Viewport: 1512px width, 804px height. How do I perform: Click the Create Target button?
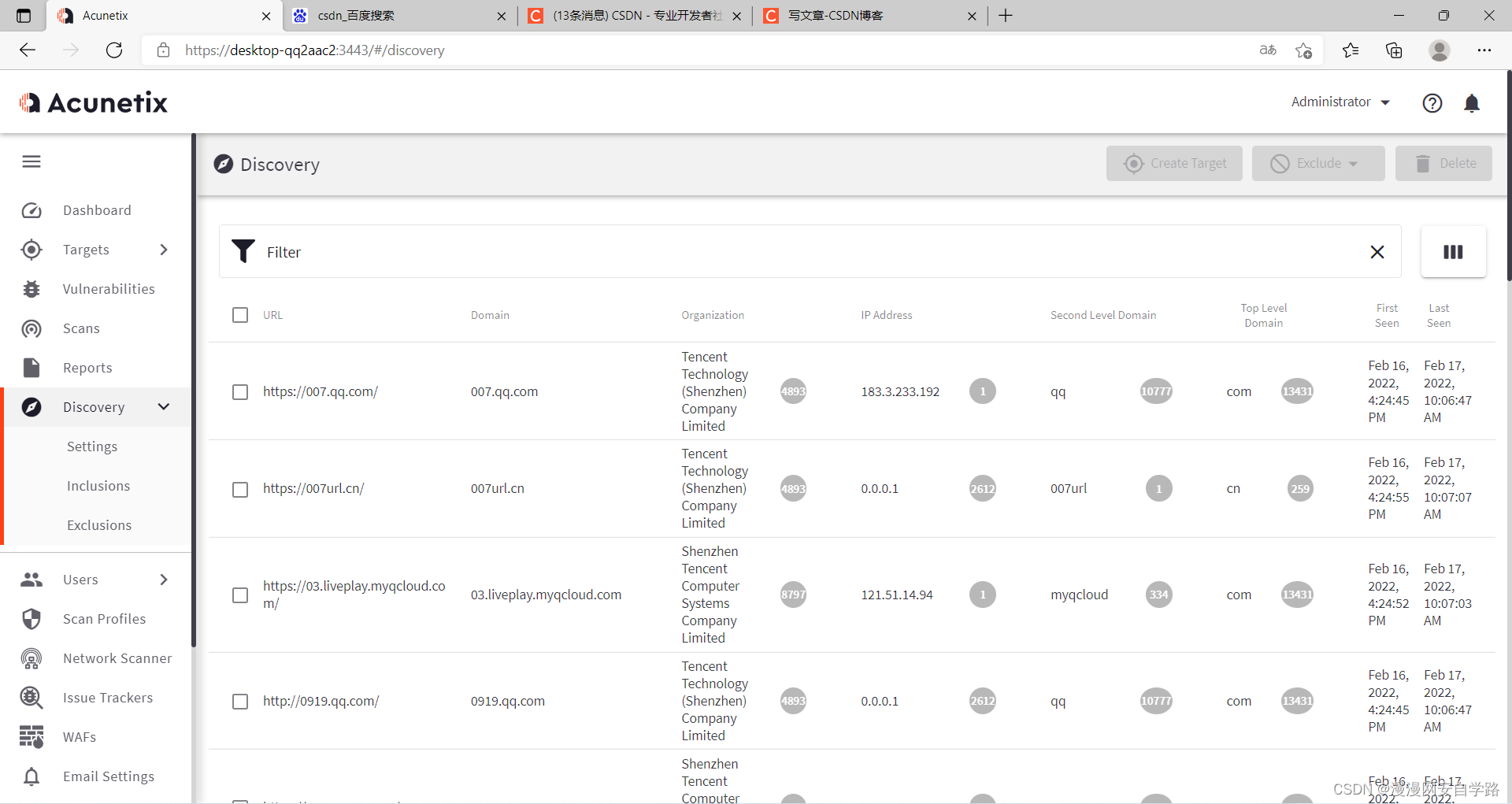1174,163
